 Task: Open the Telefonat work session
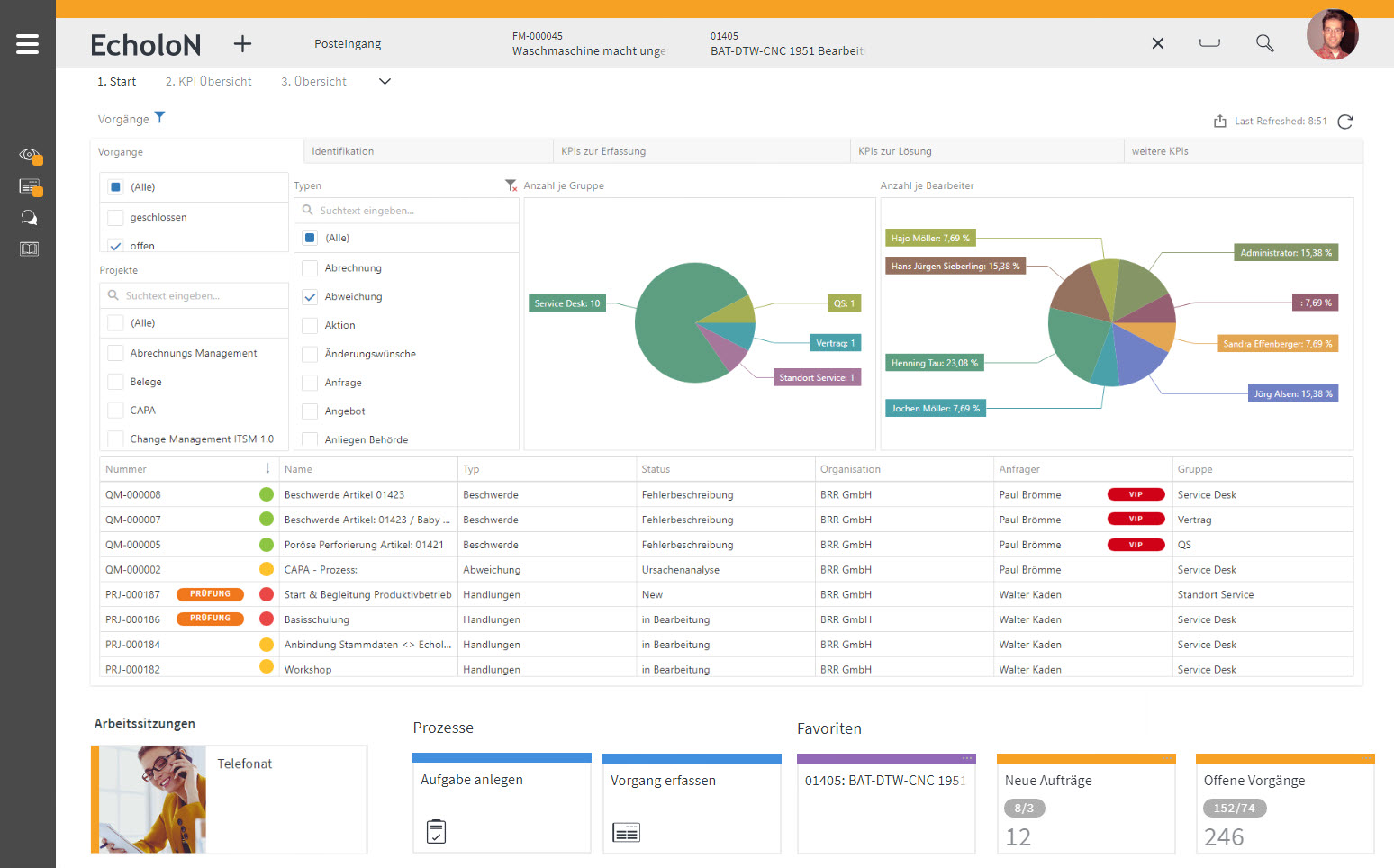point(229,800)
